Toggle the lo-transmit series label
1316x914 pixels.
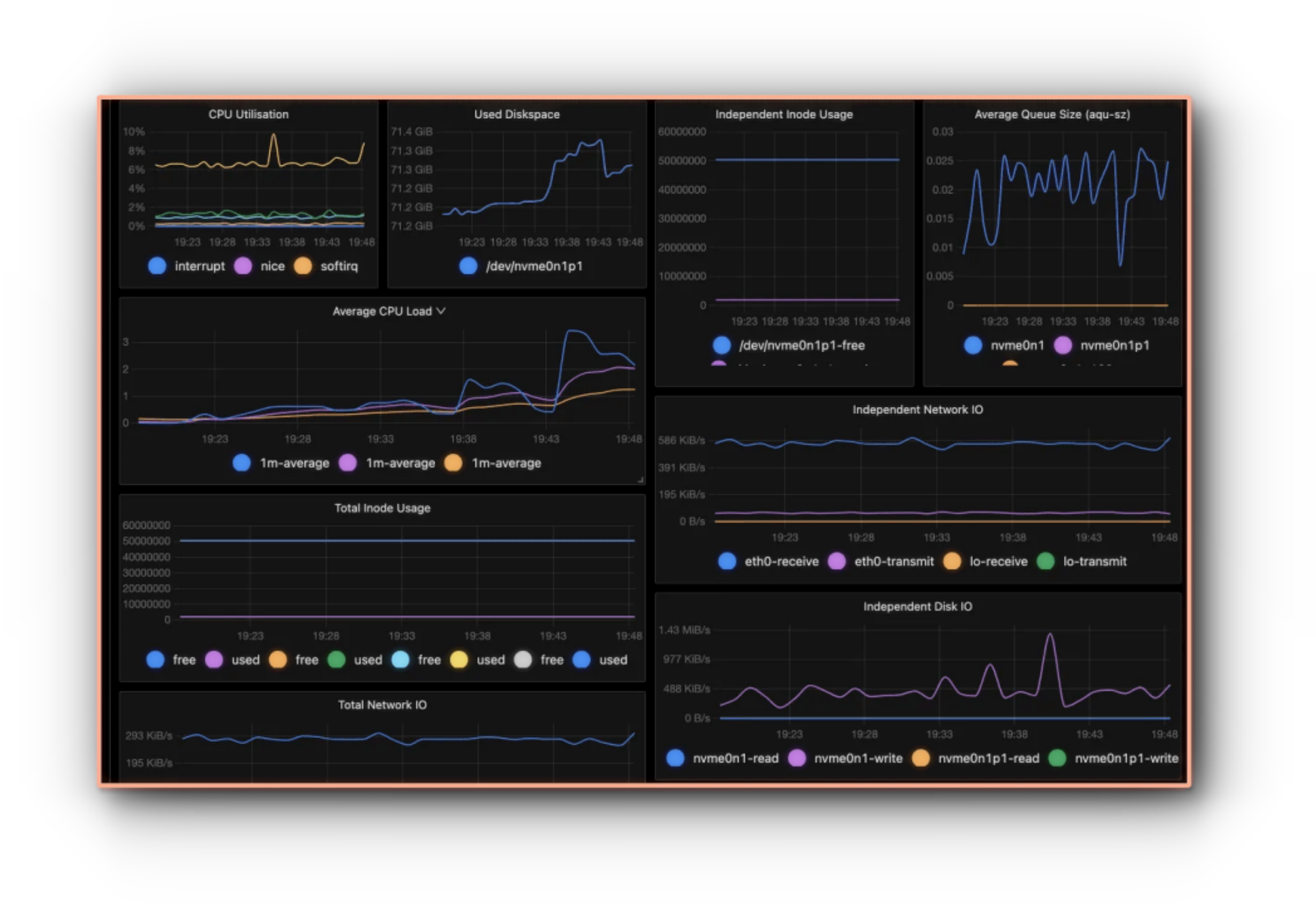[x=1094, y=561]
